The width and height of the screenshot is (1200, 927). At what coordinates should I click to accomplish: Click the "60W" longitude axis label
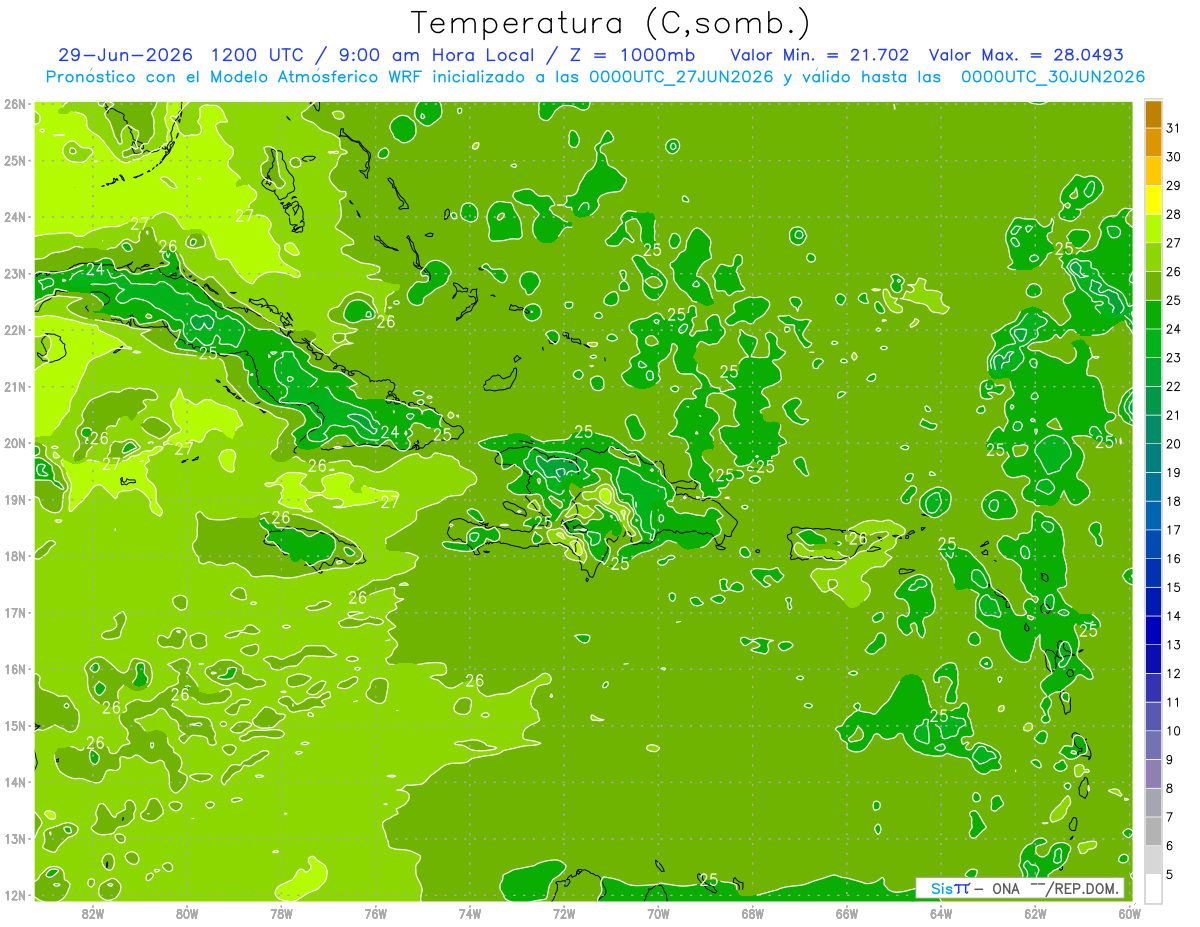(x=1130, y=913)
